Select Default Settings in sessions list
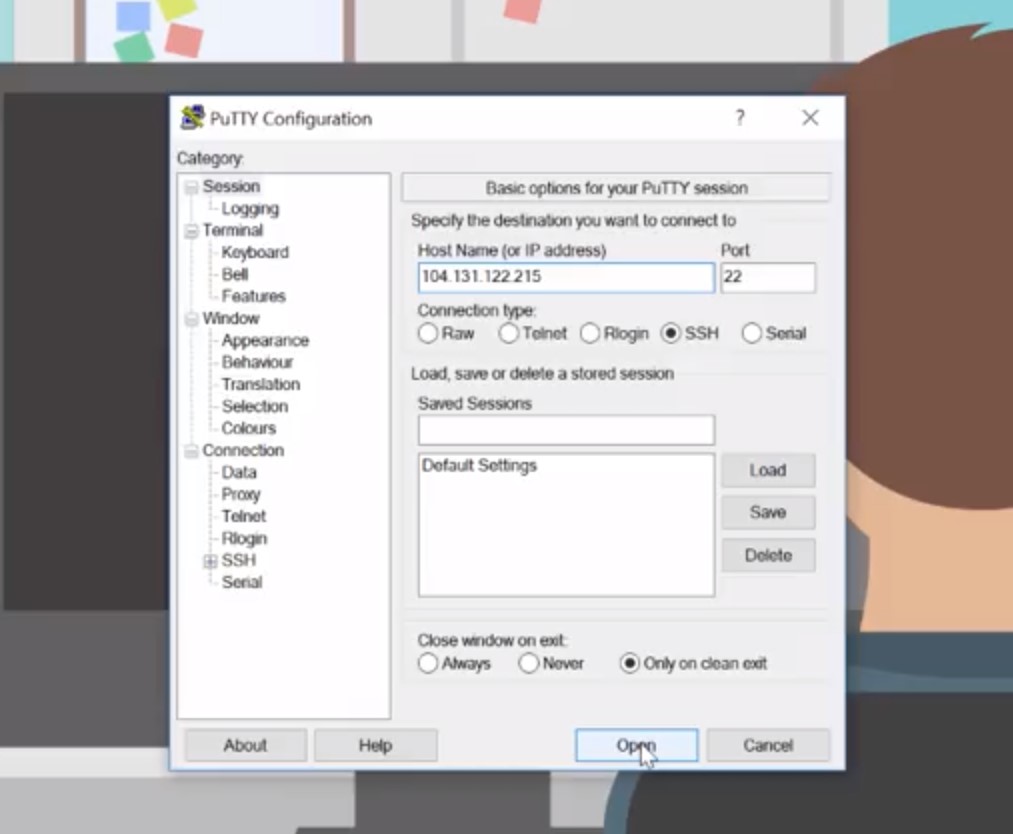1013x834 pixels. 479,466
